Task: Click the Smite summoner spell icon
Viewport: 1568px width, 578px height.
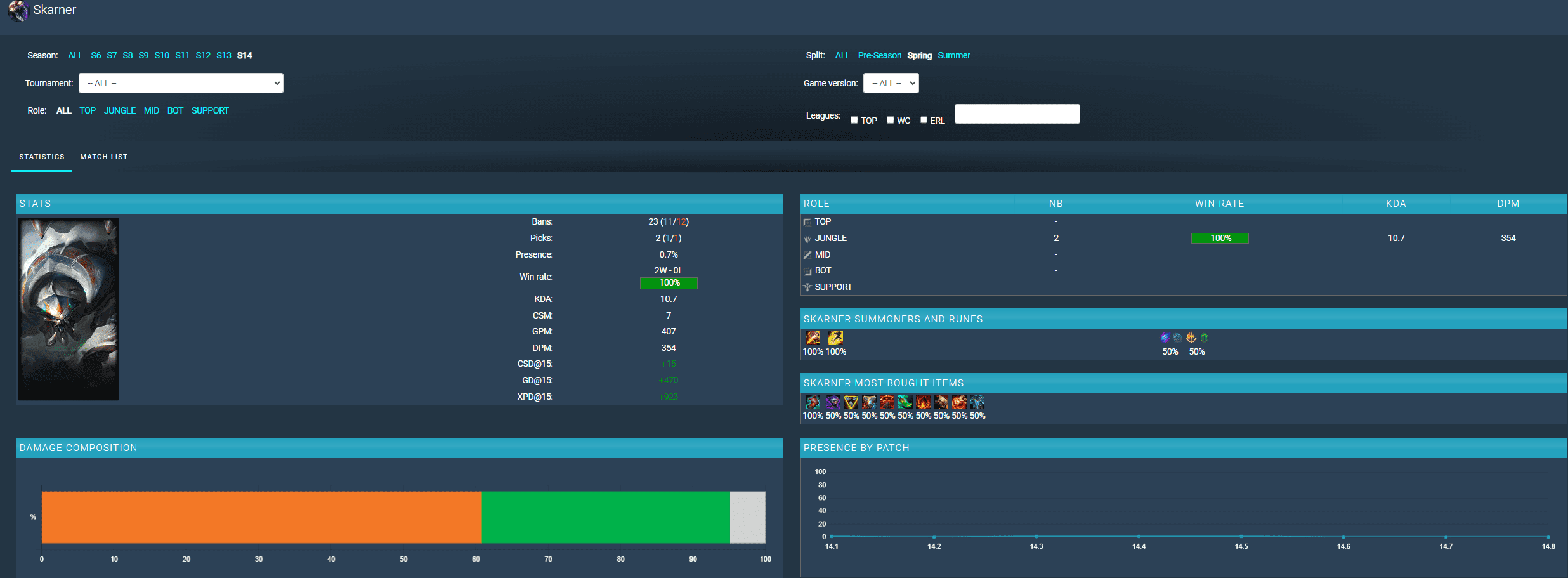Action: click(x=813, y=338)
